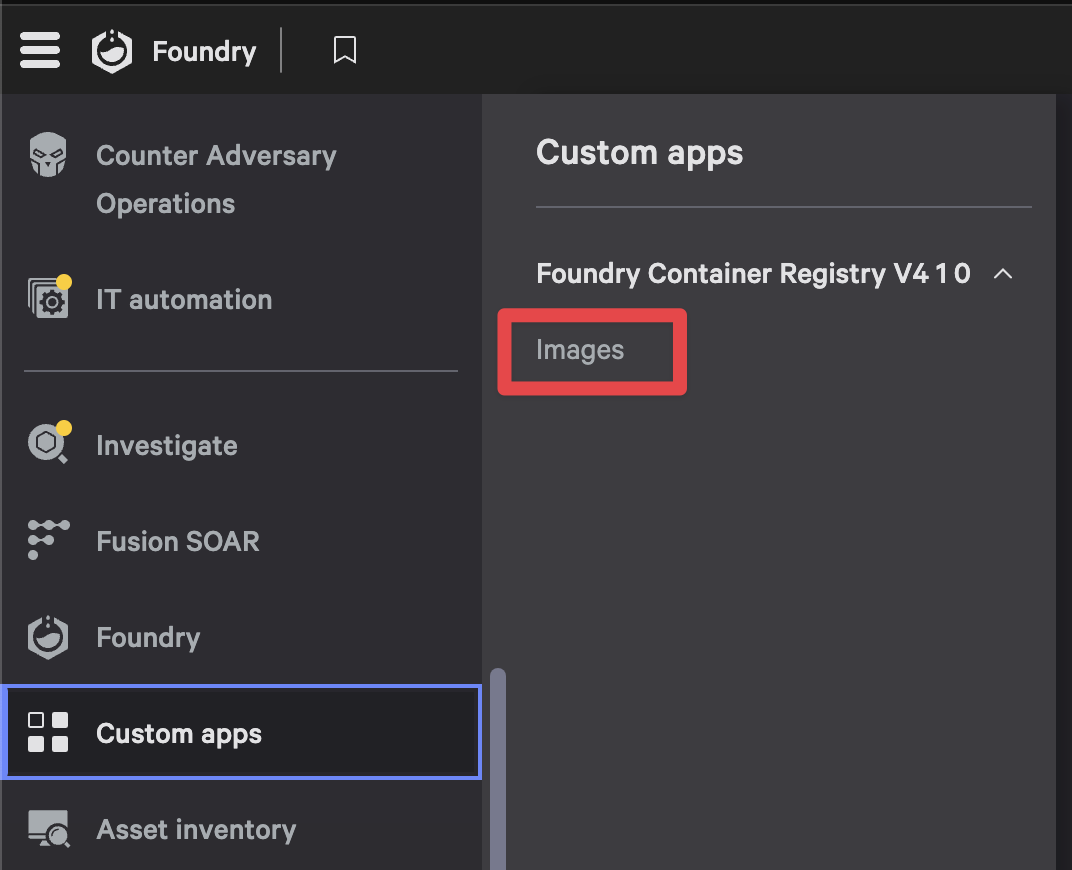Click the Fusion SOAR workflow icon
Viewport: 1072px width, 870px height.
tap(48, 540)
